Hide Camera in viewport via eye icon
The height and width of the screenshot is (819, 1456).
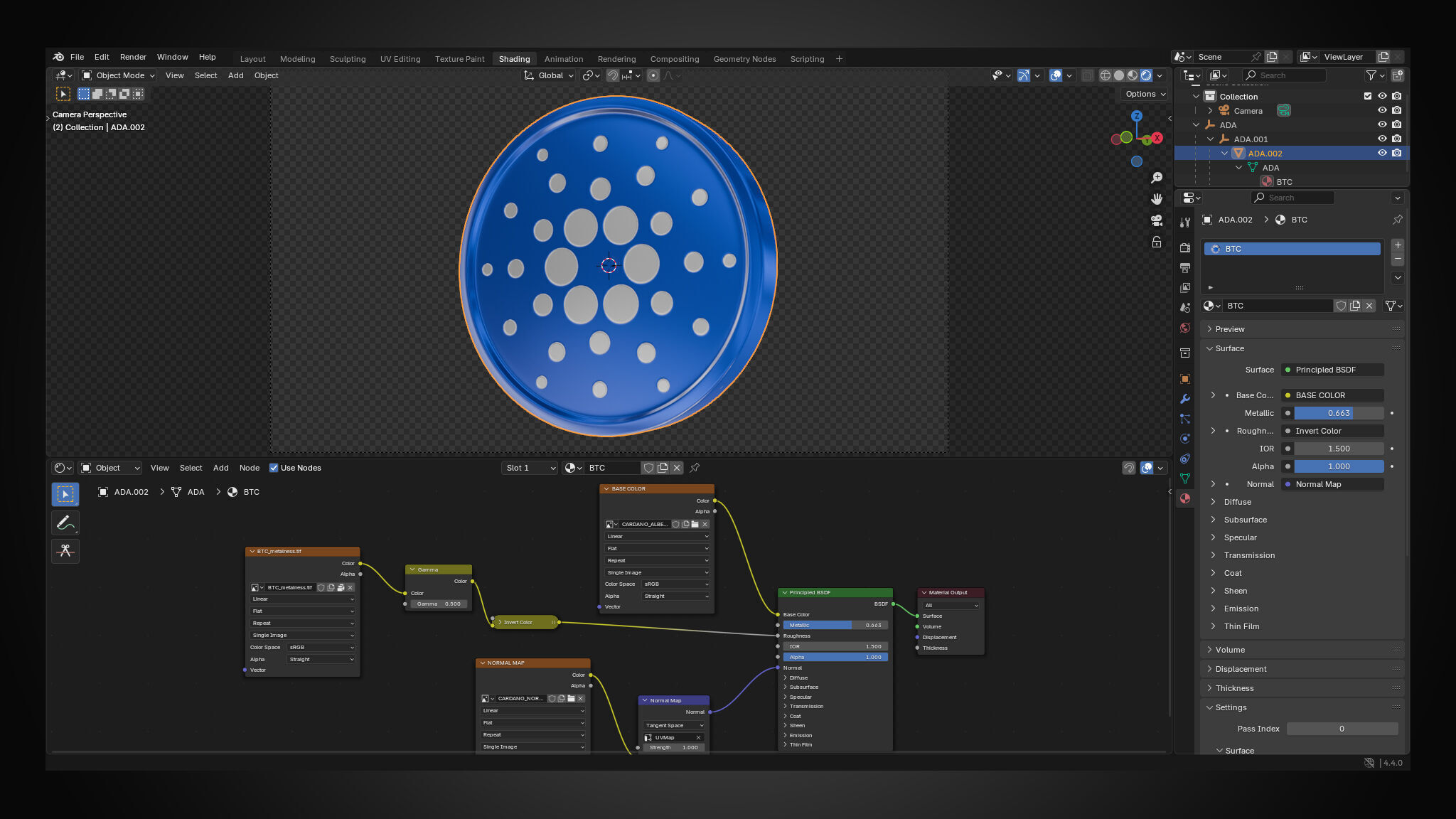[x=1382, y=110]
